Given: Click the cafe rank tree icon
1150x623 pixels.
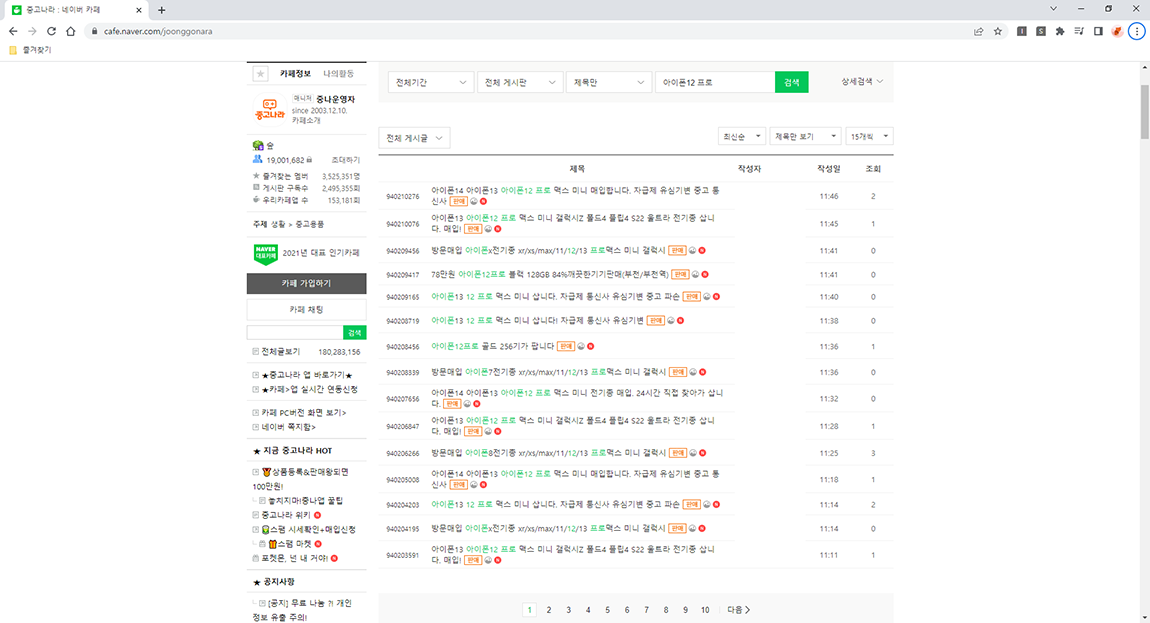Looking at the screenshot, I should coord(257,145).
